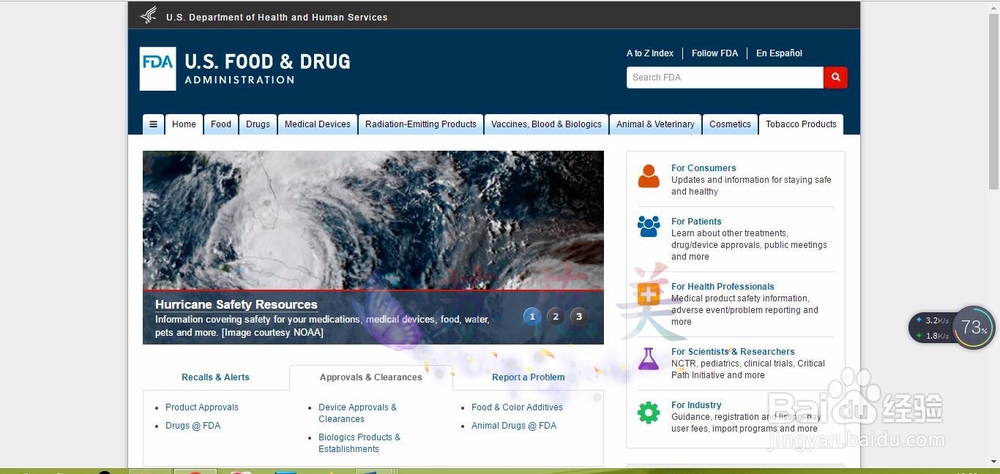Click Hurricane Safety Resources headline

pos(237,304)
